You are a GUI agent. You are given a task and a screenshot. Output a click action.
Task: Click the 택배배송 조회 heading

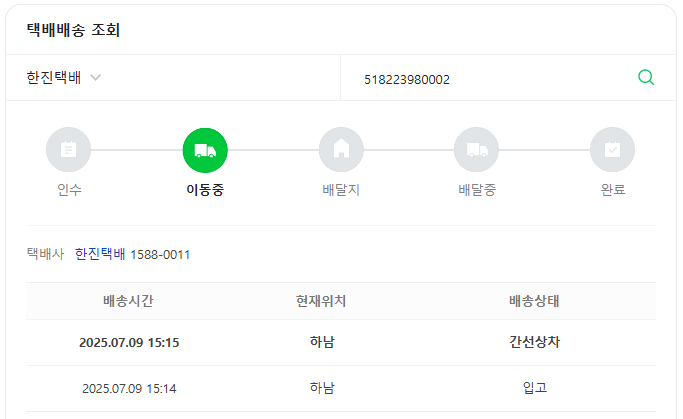coord(73,30)
